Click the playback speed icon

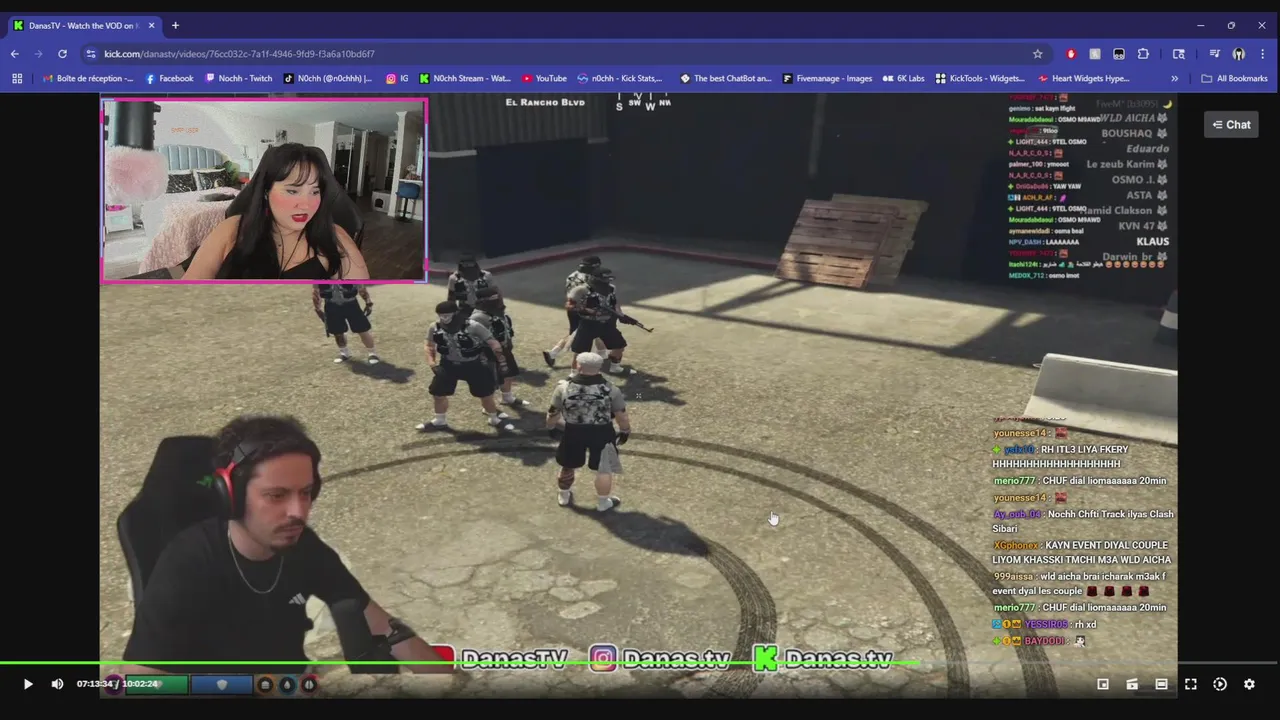coord(1220,684)
